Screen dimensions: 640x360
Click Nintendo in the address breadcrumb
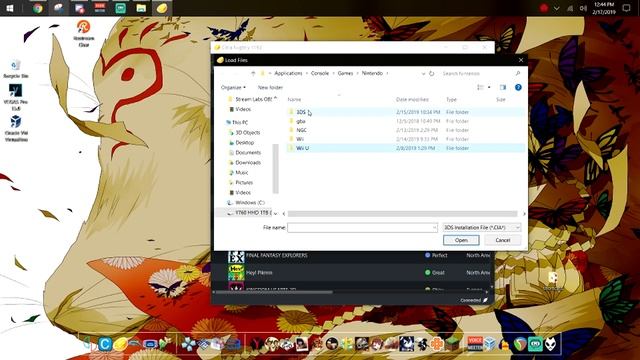coord(372,73)
